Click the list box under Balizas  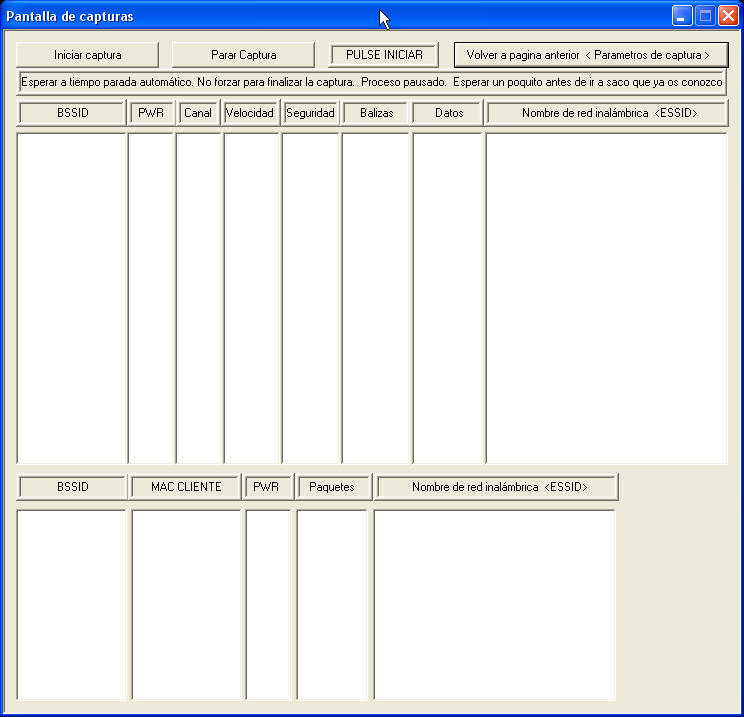[x=375, y=298]
